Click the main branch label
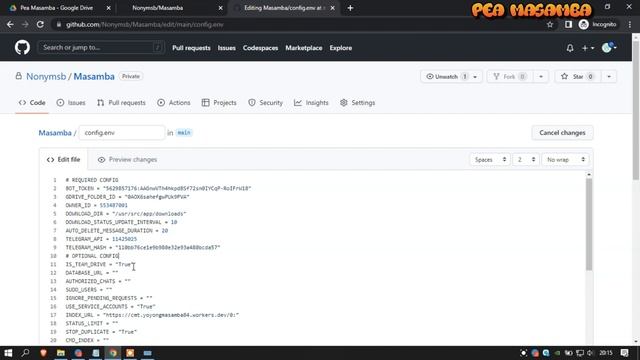The image size is (640, 360). click(x=184, y=133)
